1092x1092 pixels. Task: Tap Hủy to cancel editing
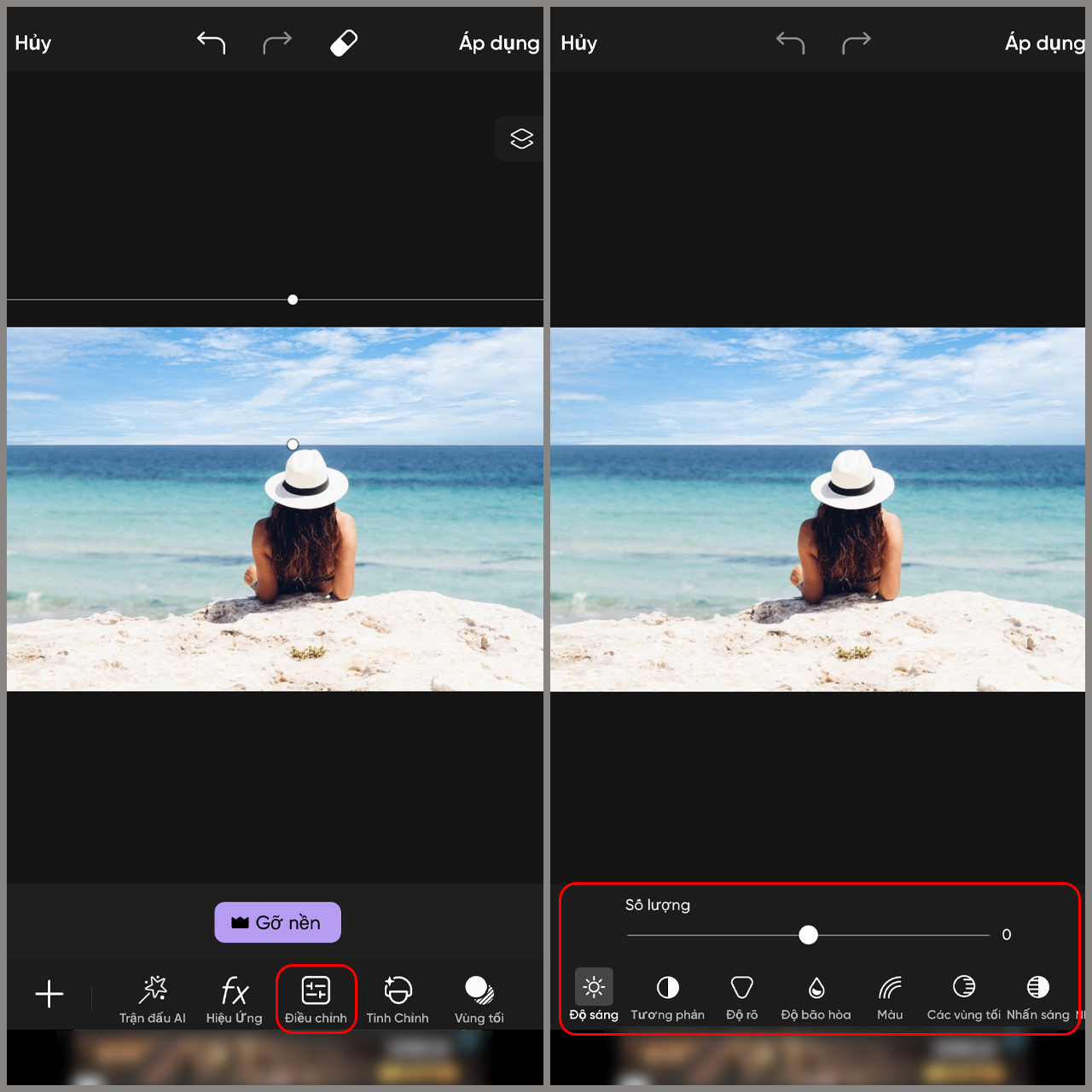(x=32, y=43)
